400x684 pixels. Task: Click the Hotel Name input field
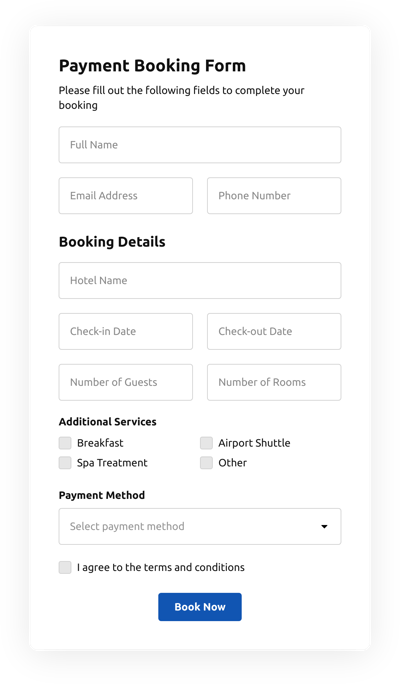[x=200, y=280]
